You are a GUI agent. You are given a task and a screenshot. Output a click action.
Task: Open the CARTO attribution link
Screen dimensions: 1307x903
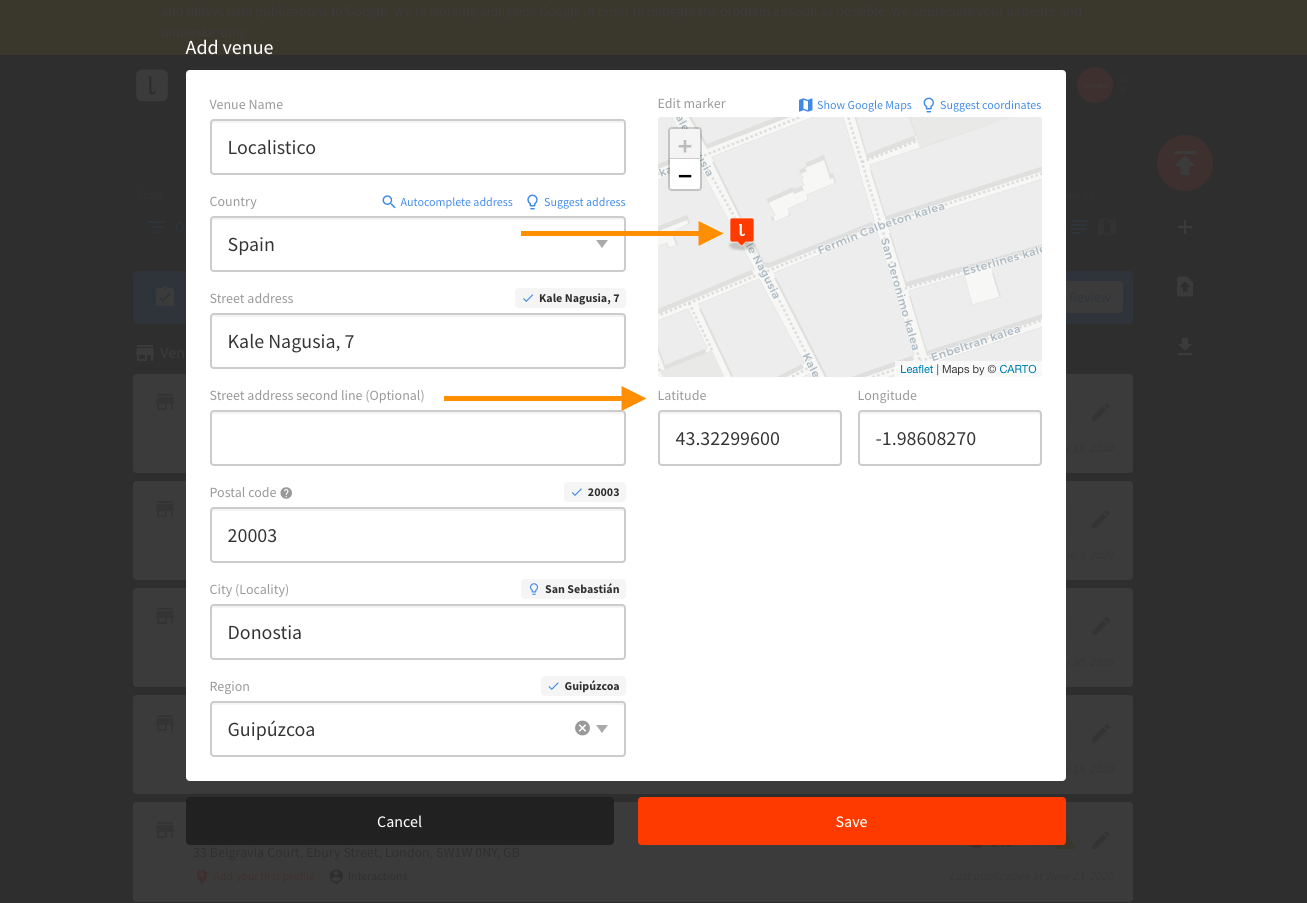point(1018,369)
